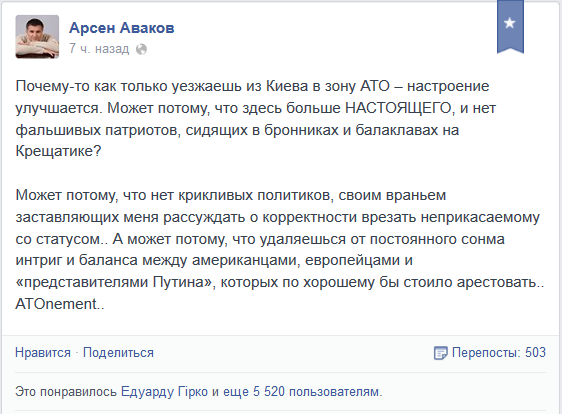Open the 'Перепосты: 503' reposts list
Image resolution: width=562 pixels, height=414 pixels.
coord(499,352)
